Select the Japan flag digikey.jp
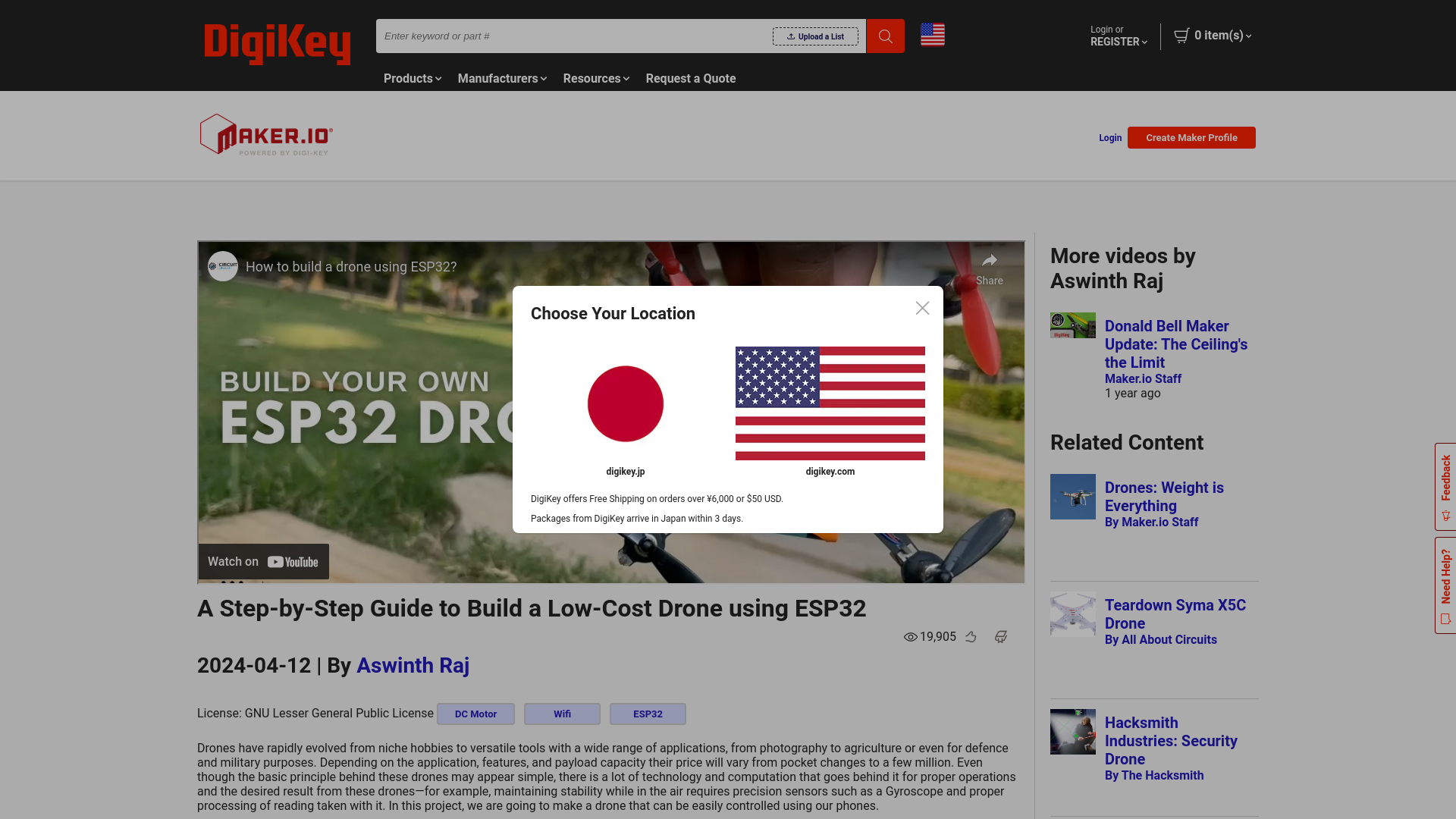Viewport: 1456px width, 819px height. coord(626,403)
